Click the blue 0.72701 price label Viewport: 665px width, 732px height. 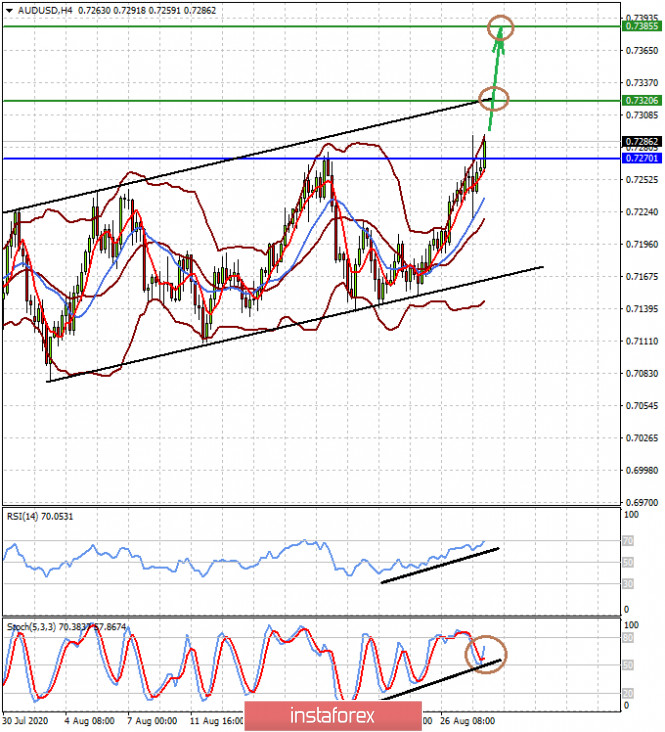641,158
